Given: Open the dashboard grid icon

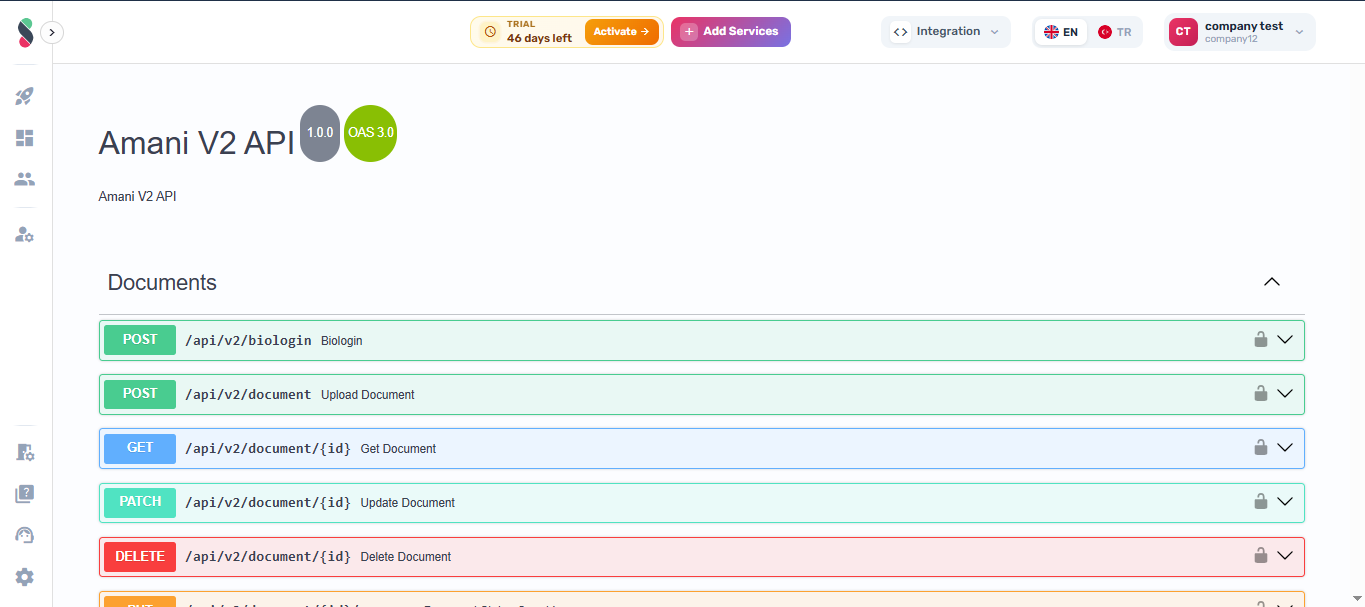Looking at the screenshot, I should (x=25, y=138).
